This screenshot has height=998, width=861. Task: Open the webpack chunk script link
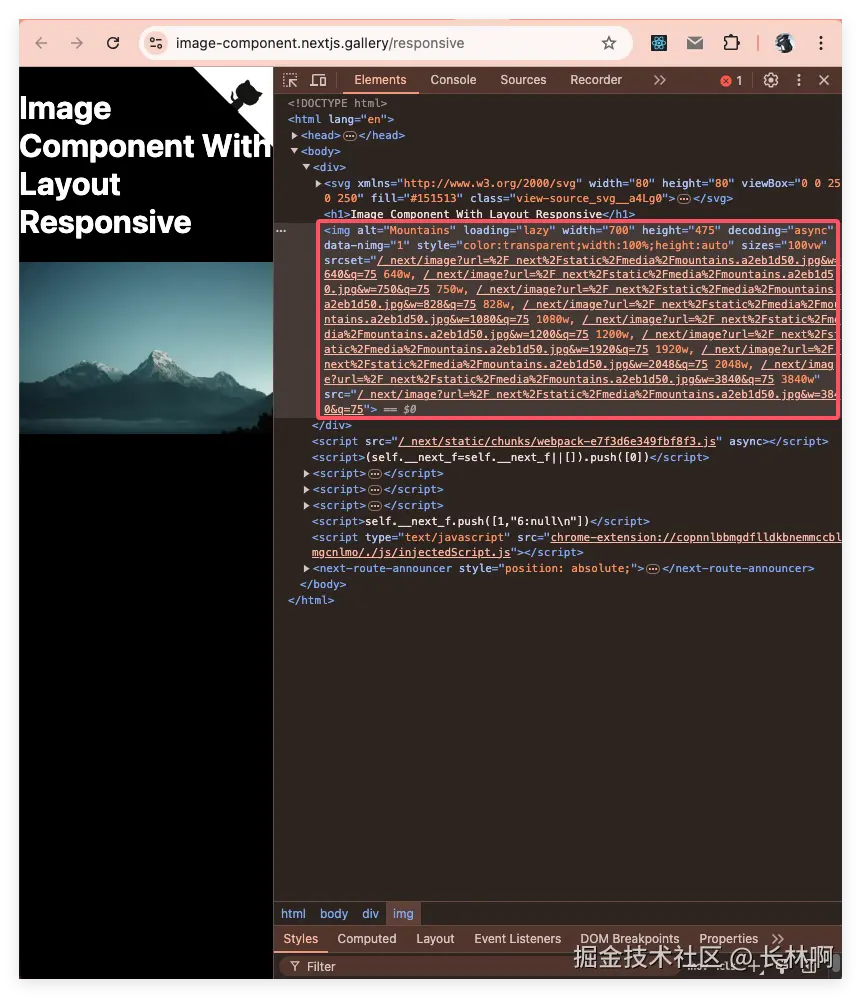coord(557,441)
